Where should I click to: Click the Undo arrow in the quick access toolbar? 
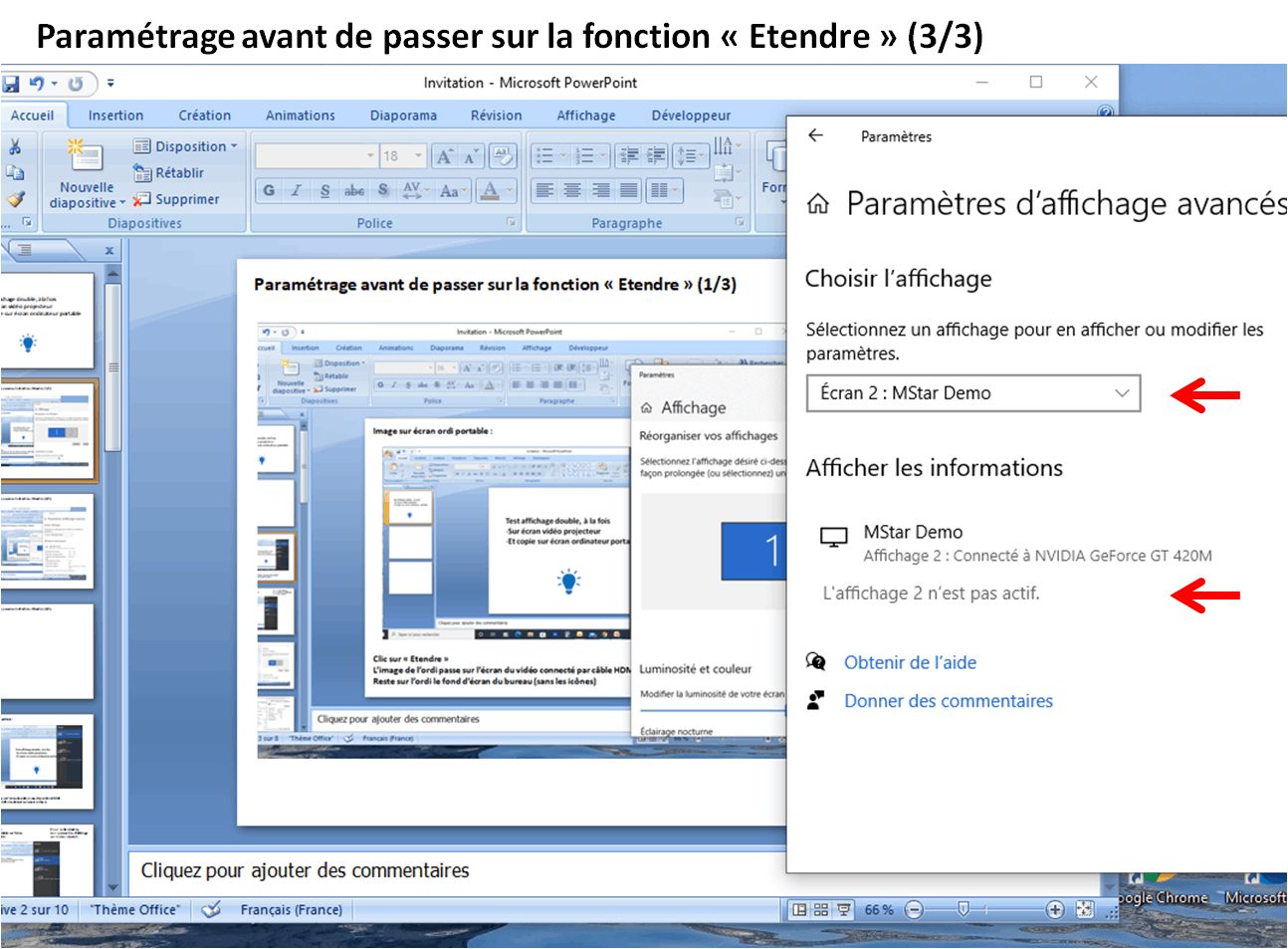coord(37,84)
